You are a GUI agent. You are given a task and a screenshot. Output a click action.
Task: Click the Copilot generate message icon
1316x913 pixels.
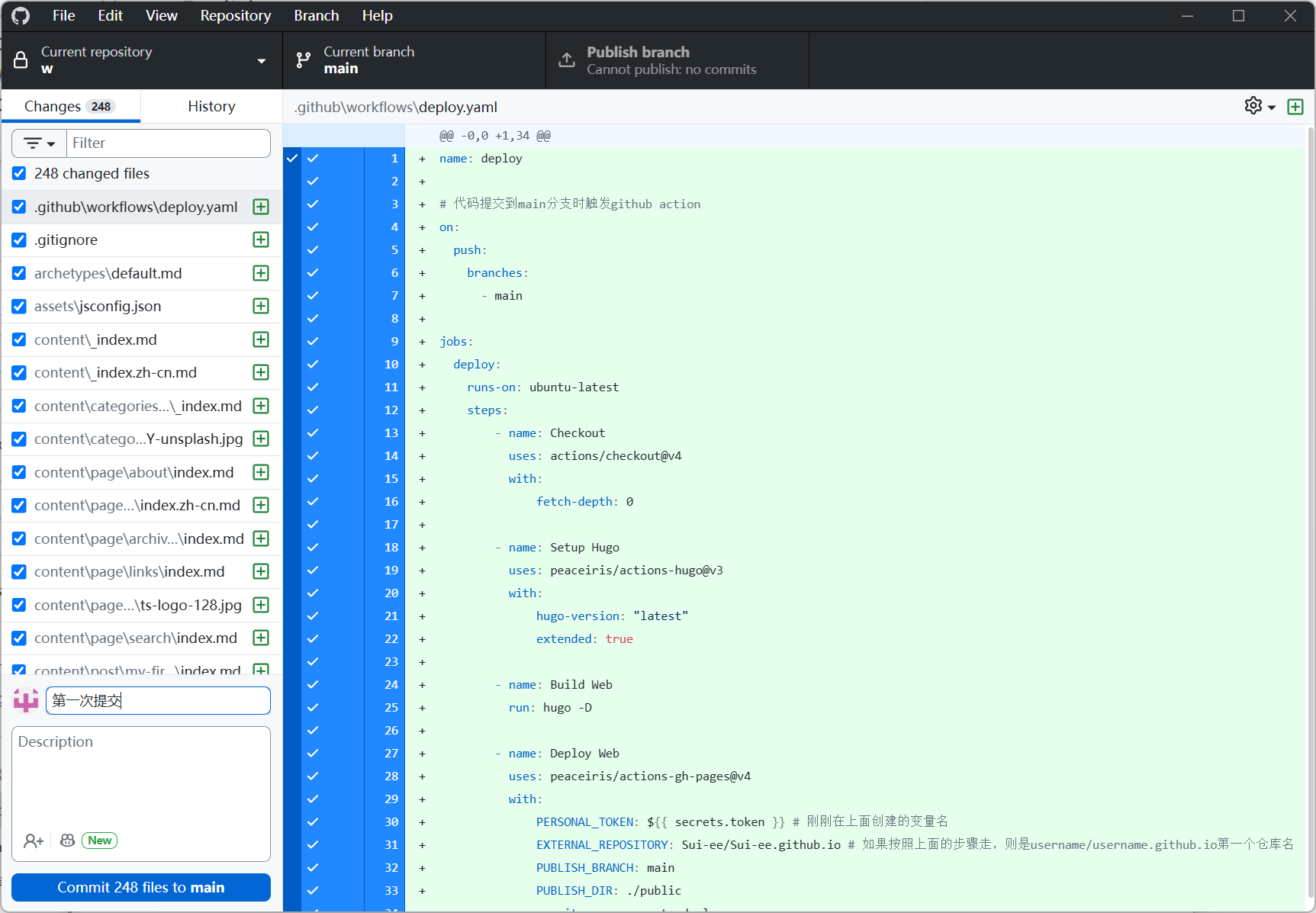tap(67, 841)
